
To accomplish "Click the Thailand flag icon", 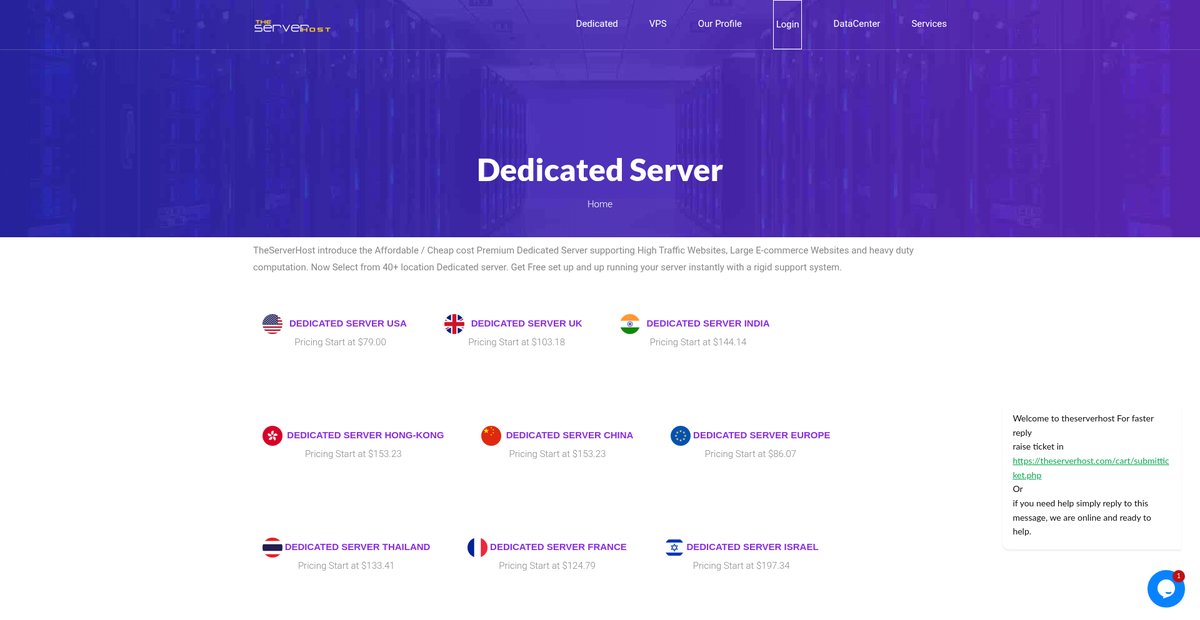I will point(272,548).
